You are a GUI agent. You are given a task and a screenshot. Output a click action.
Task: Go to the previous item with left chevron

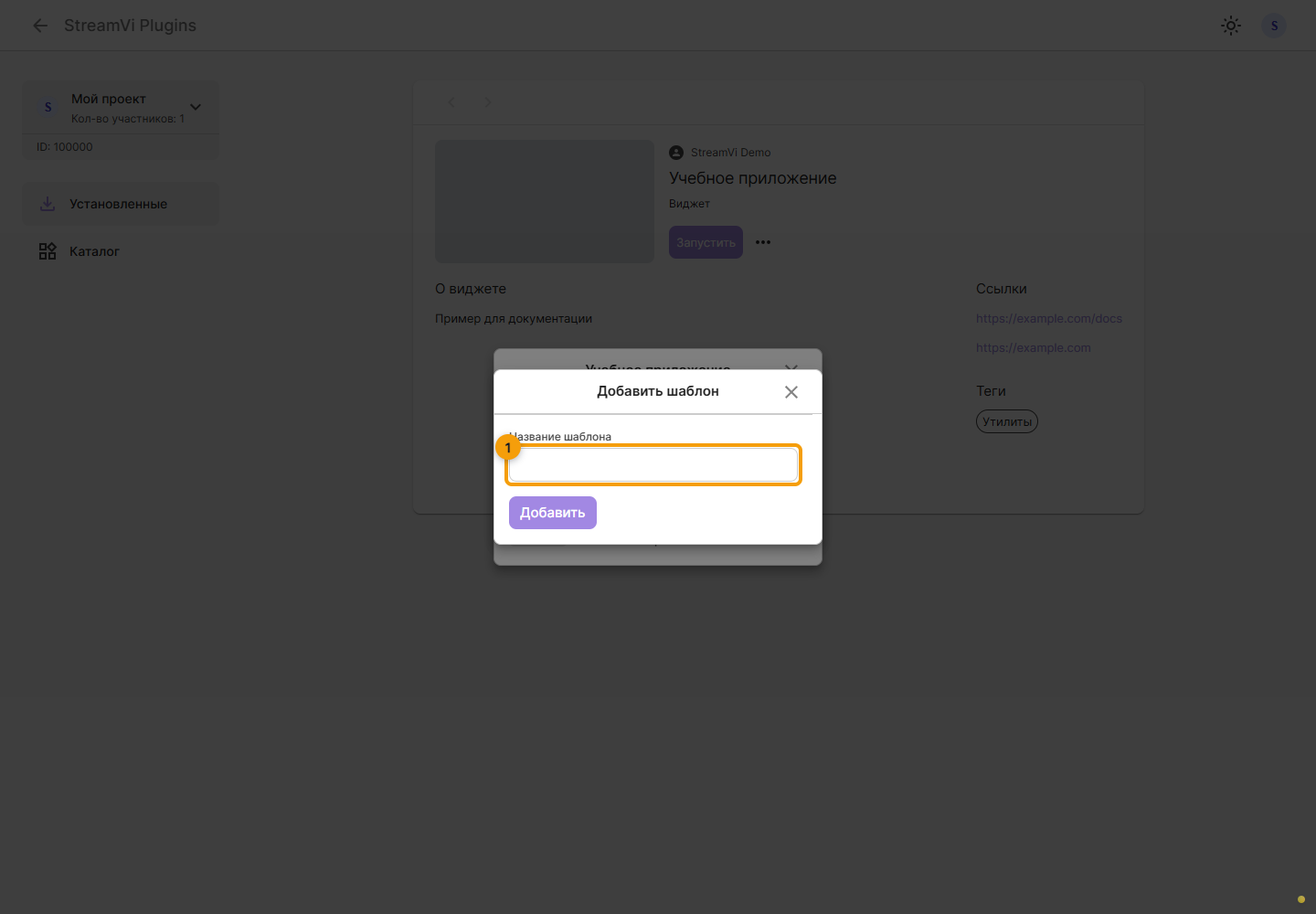(451, 102)
